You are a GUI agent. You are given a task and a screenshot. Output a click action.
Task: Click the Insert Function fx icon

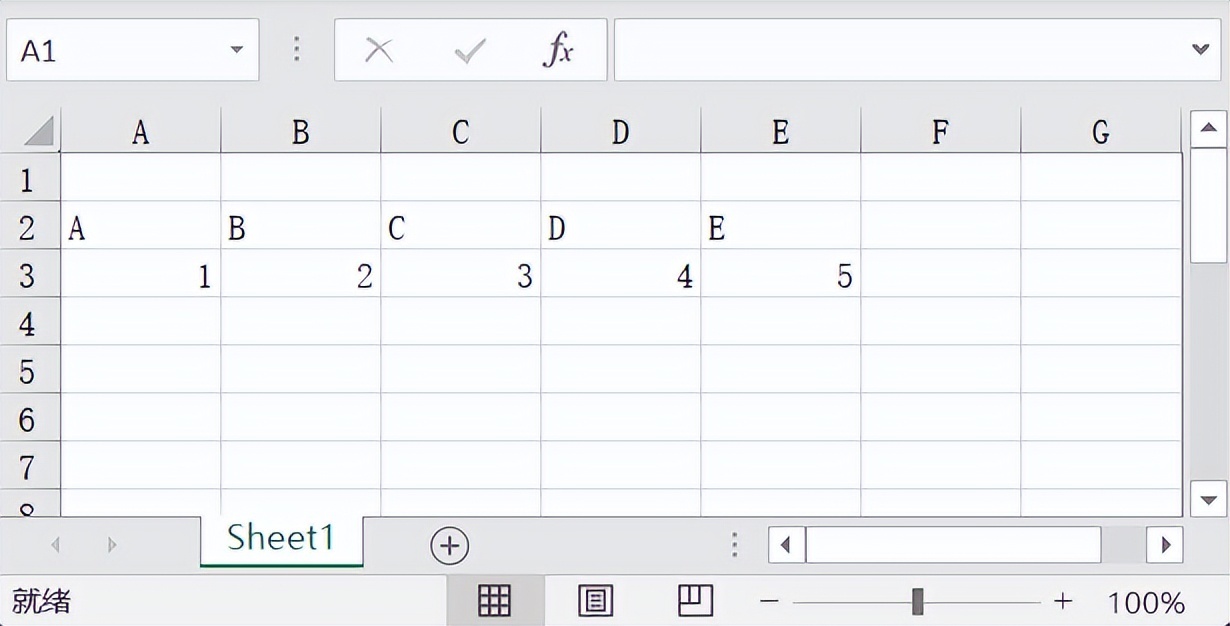[558, 49]
